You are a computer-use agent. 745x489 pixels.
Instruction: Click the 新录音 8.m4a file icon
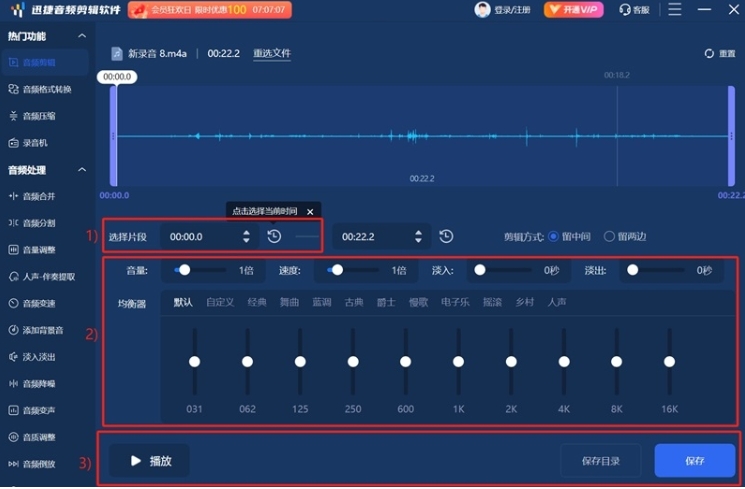(x=117, y=54)
